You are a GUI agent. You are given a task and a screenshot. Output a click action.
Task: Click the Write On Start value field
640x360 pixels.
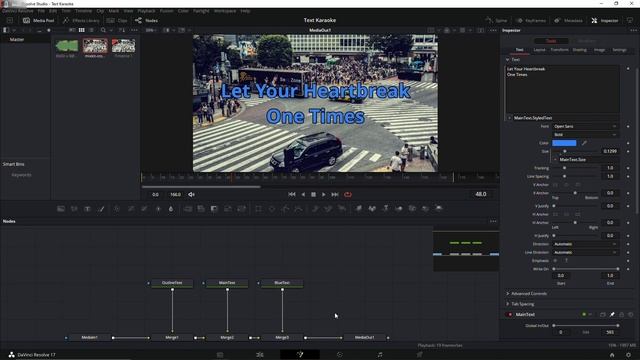[561, 276]
